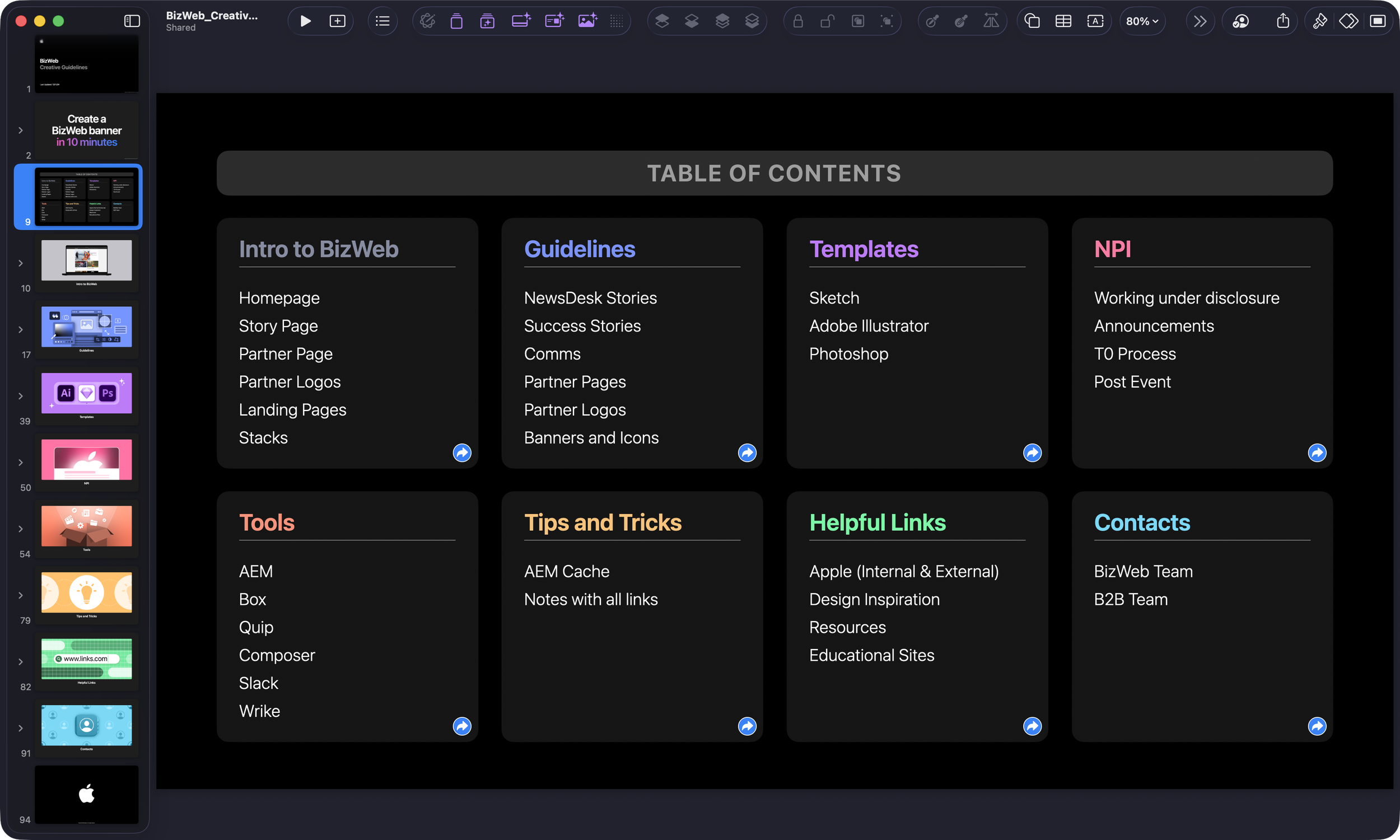
Task: Expand the slide 10 group
Action: pos(21,263)
